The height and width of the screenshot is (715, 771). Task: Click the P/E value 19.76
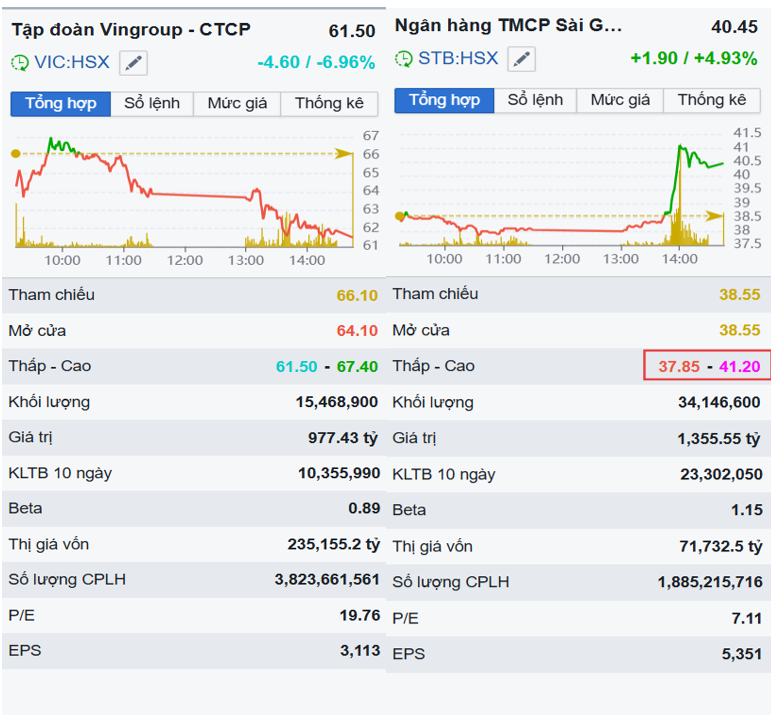[360, 616]
